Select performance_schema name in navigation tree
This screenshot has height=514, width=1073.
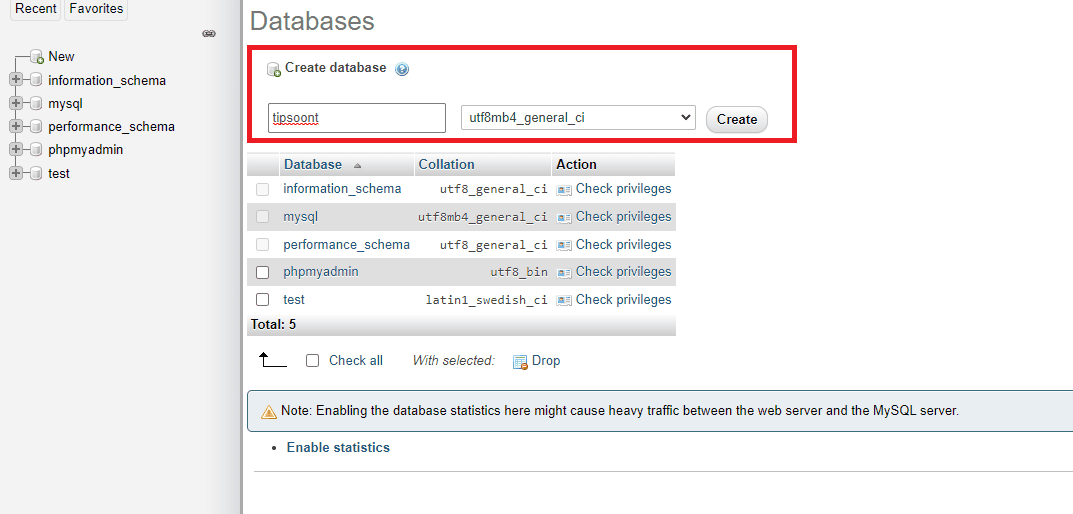pos(112,127)
